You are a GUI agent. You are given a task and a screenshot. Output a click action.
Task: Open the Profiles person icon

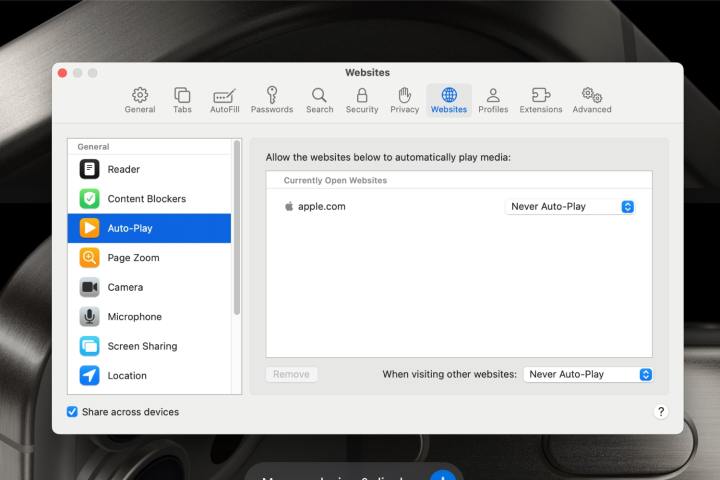tap(493, 95)
